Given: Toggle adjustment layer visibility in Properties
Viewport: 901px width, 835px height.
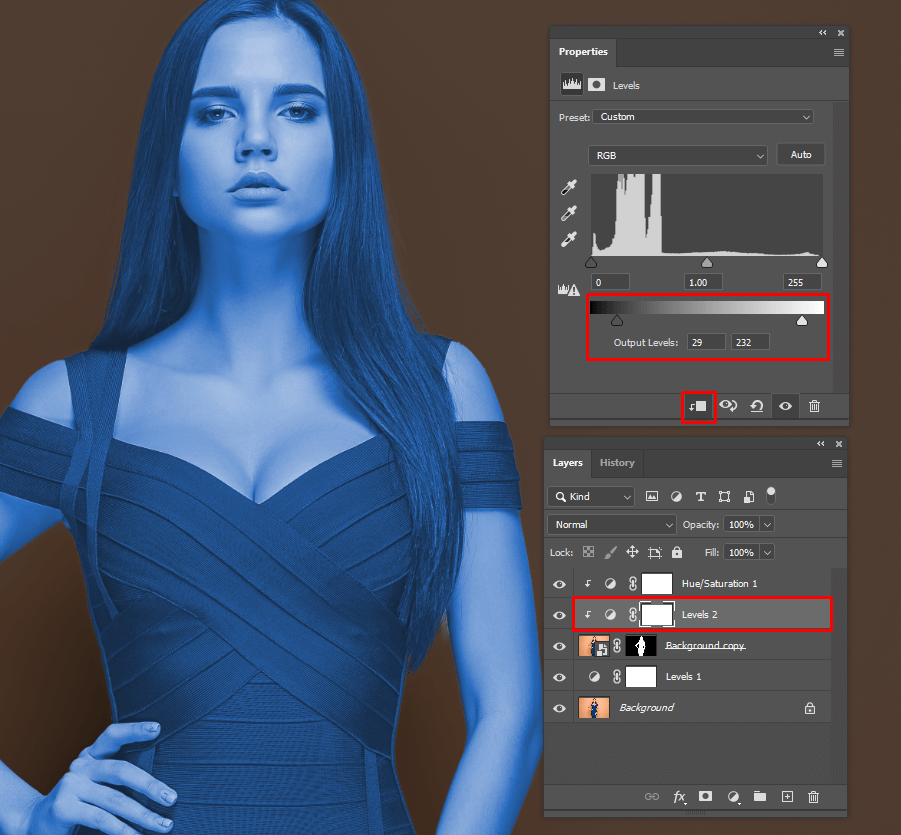Looking at the screenshot, I should (x=786, y=406).
